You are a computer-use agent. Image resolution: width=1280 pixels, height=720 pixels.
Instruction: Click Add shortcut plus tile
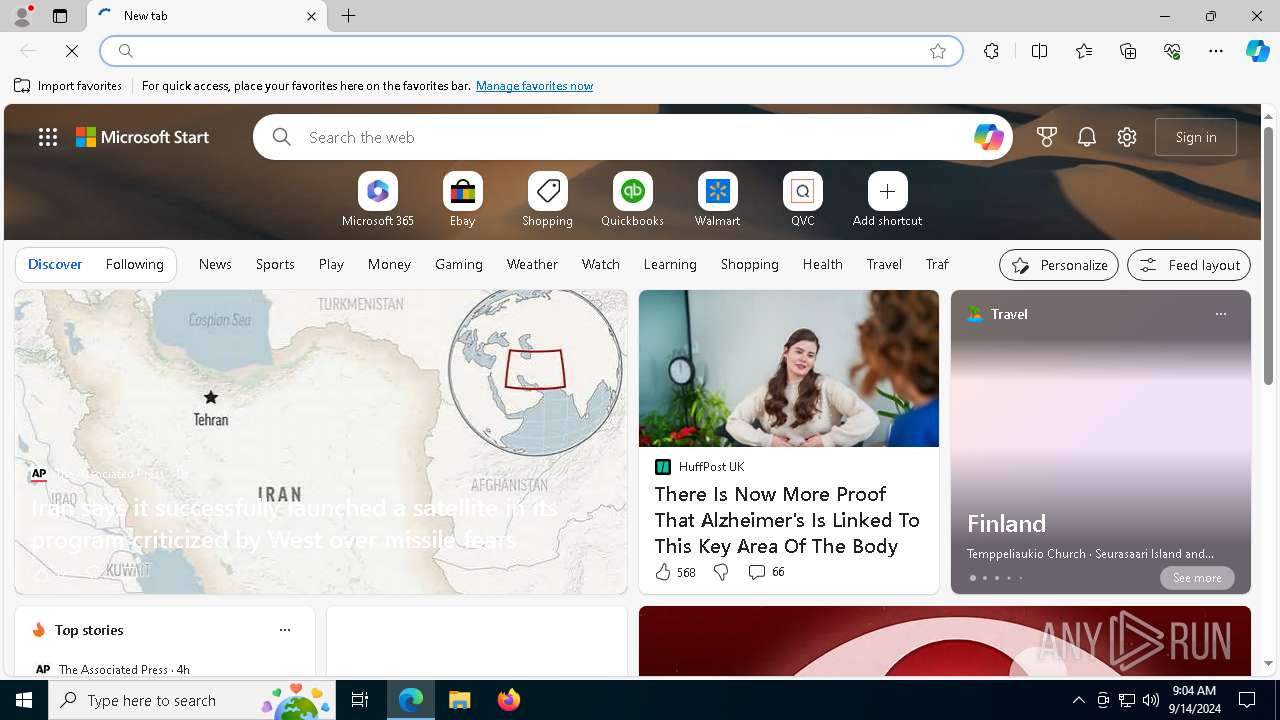(x=887, y=200)
